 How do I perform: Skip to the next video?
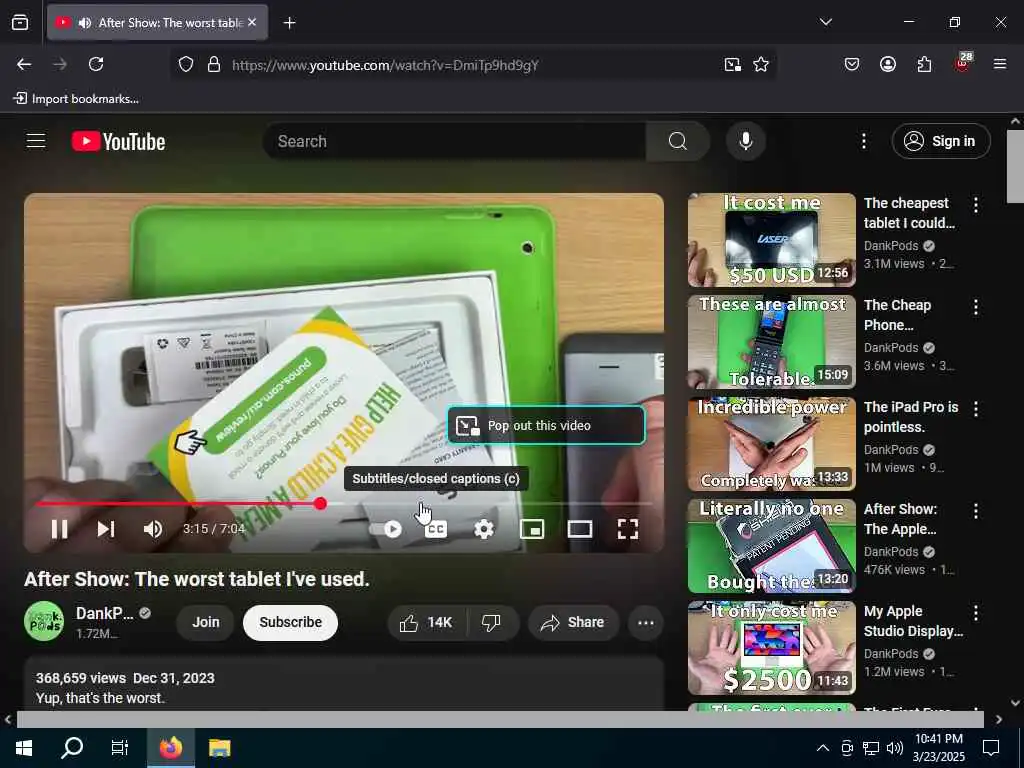[106, 529]
